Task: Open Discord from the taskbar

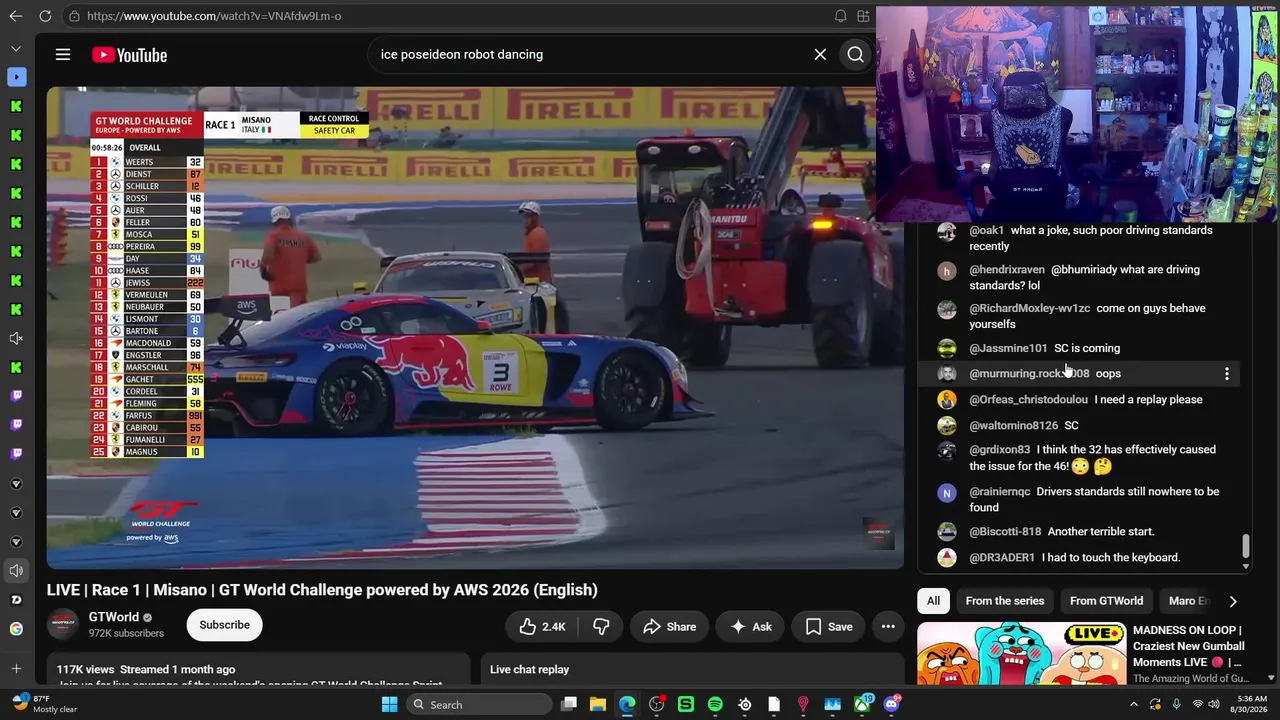Action: pos(891,704)
